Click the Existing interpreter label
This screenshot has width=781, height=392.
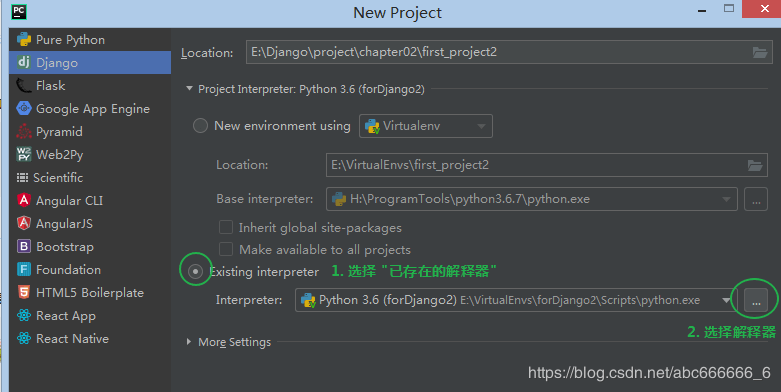coord(264,272)
